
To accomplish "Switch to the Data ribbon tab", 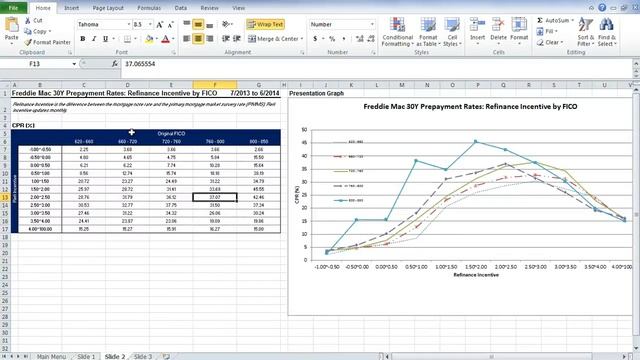I will tap(180, 8).
